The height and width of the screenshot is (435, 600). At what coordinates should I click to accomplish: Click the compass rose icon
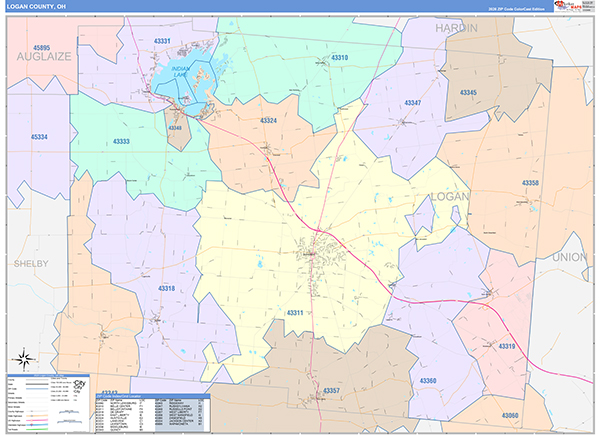[x=24, y=359]
